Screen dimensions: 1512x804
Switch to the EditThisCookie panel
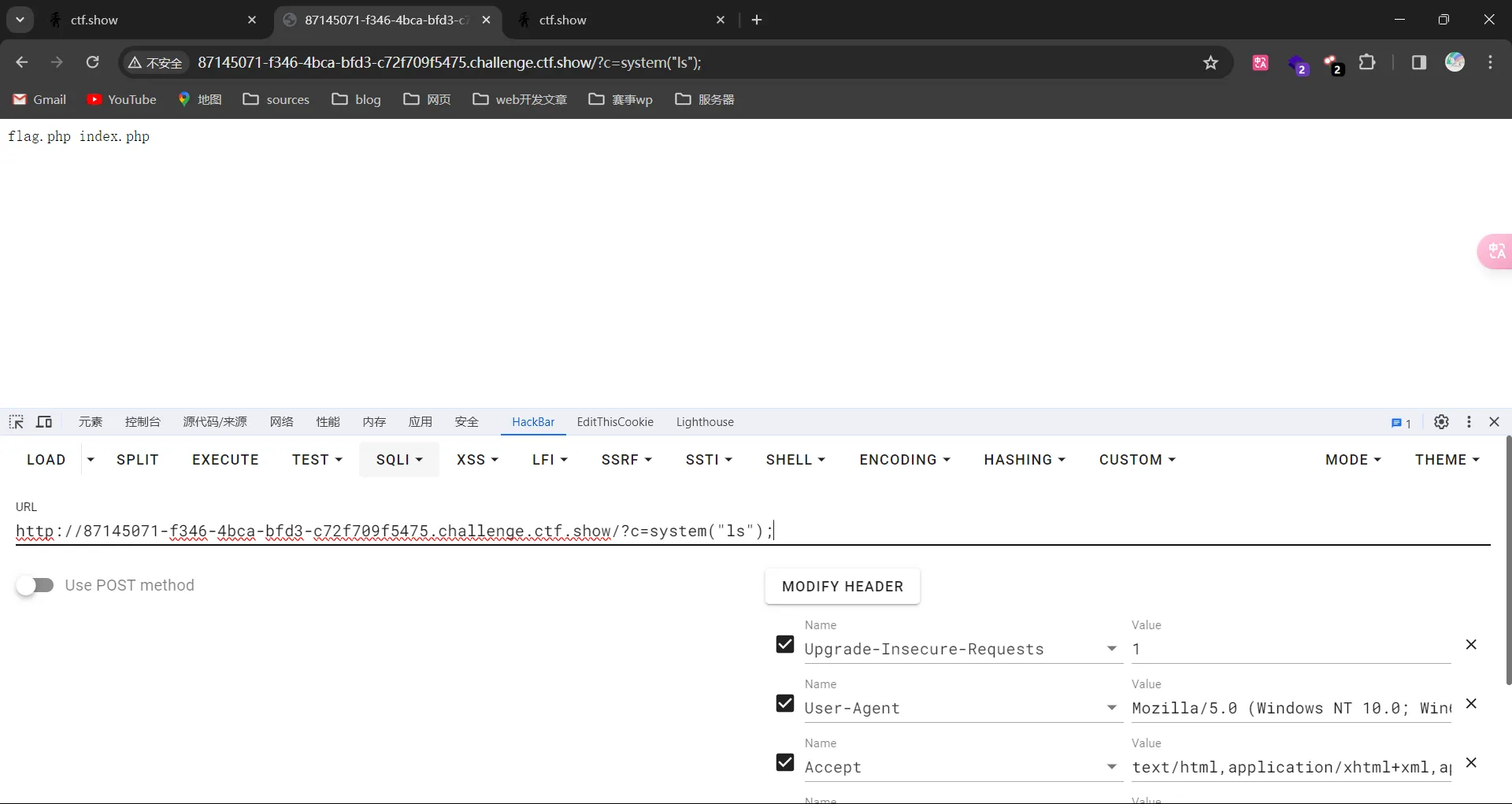(615, 422)
